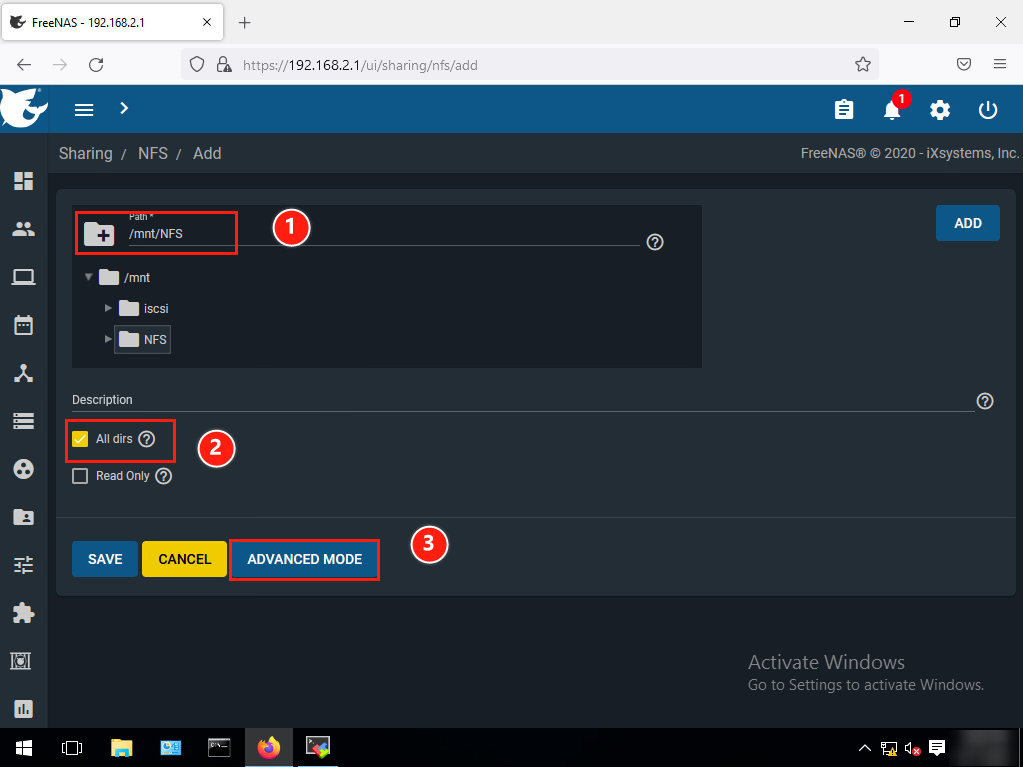The image size is (1023, 767).
Task: Show help for All dirs
Action: coord(147,439)
